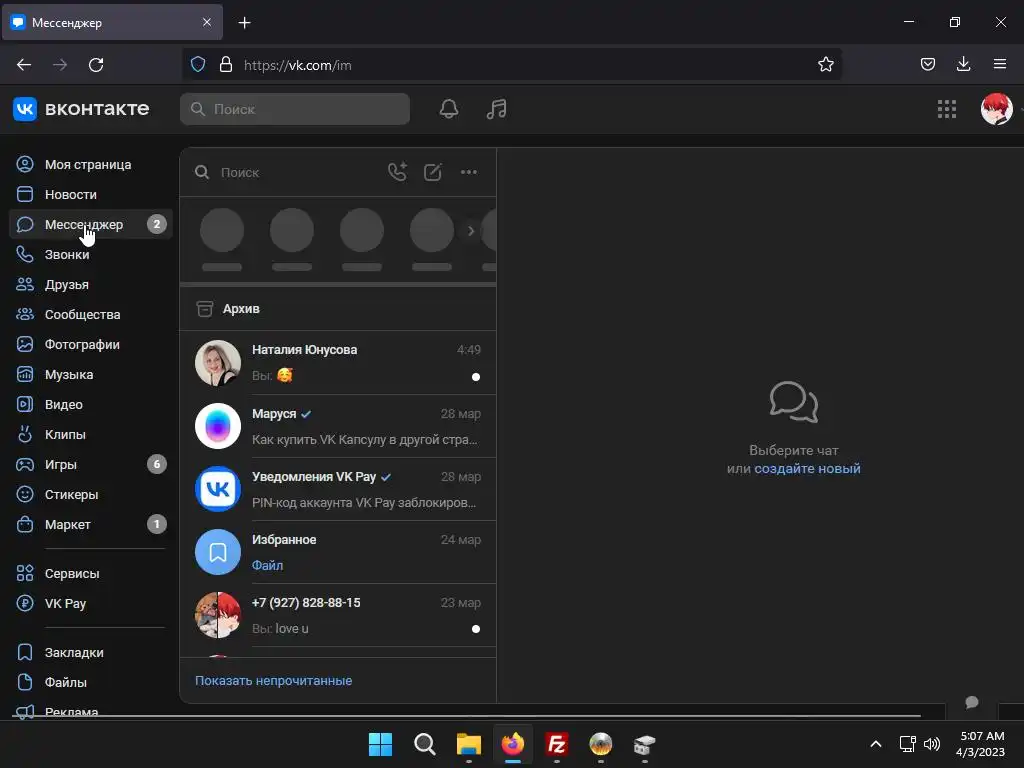Click the VK Pay ruble icon
1024x768 pixels.
tap(25, 603)
